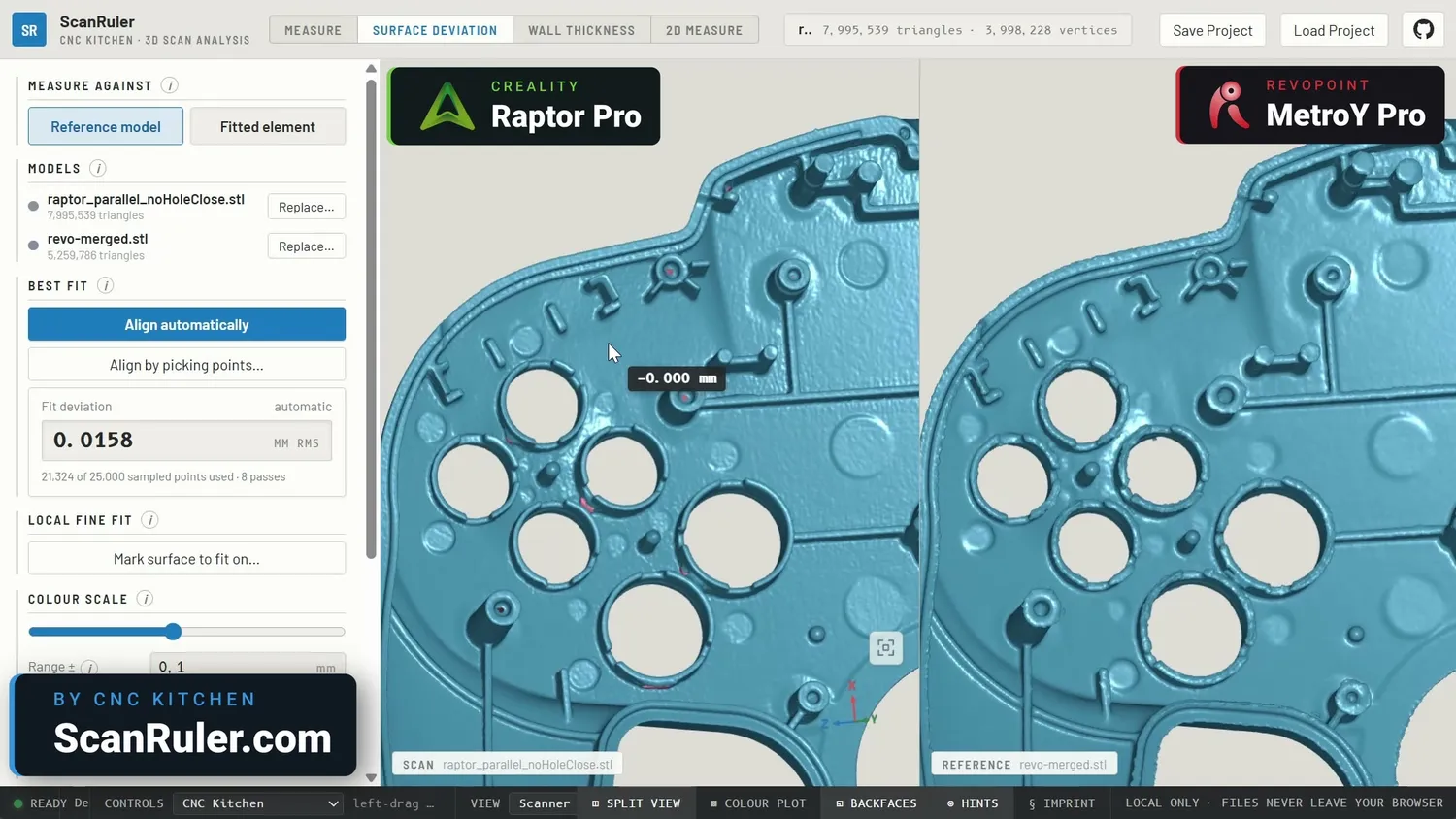Open the Local Fine Fit info icon
1456x819 pixels.
(149, 520)
